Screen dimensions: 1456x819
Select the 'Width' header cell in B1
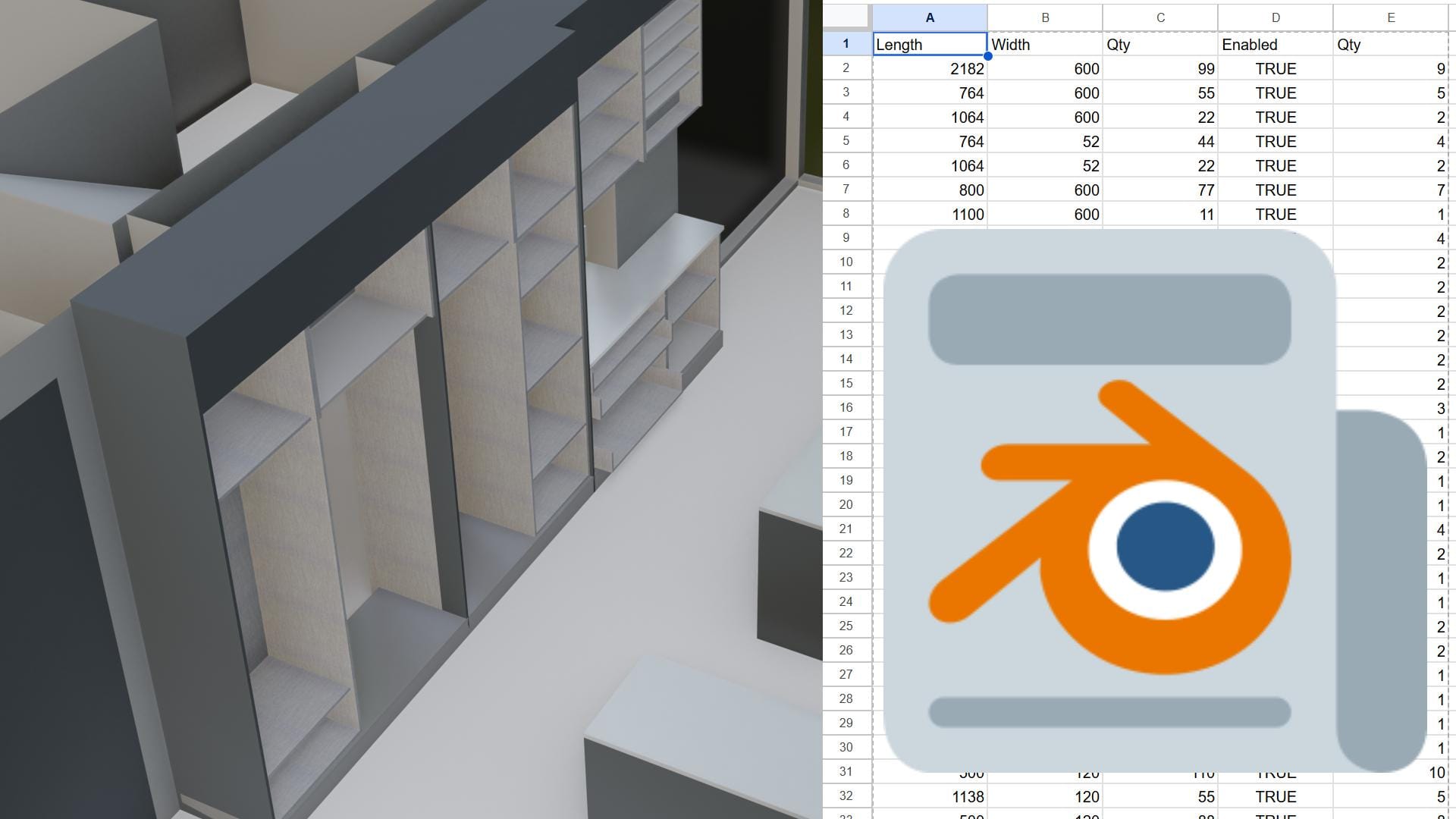(1045, 44)
